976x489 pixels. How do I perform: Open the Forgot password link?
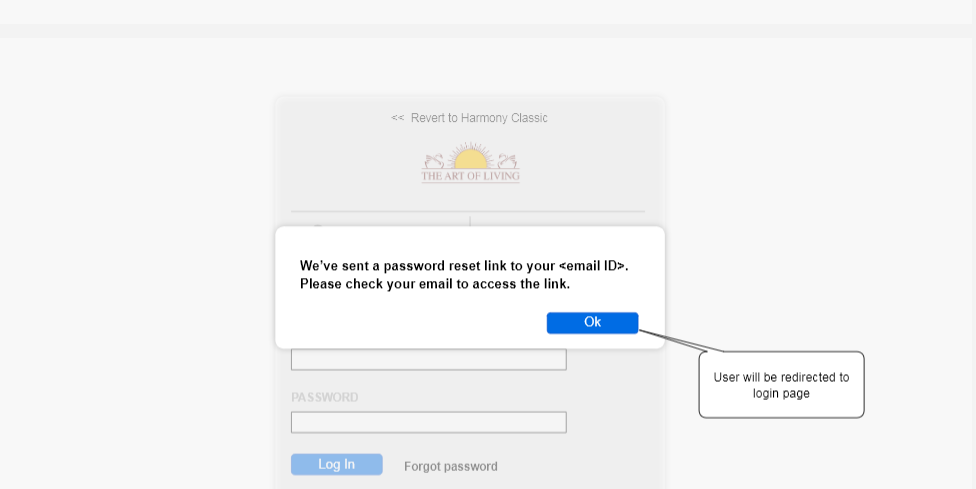pos(451,466)
